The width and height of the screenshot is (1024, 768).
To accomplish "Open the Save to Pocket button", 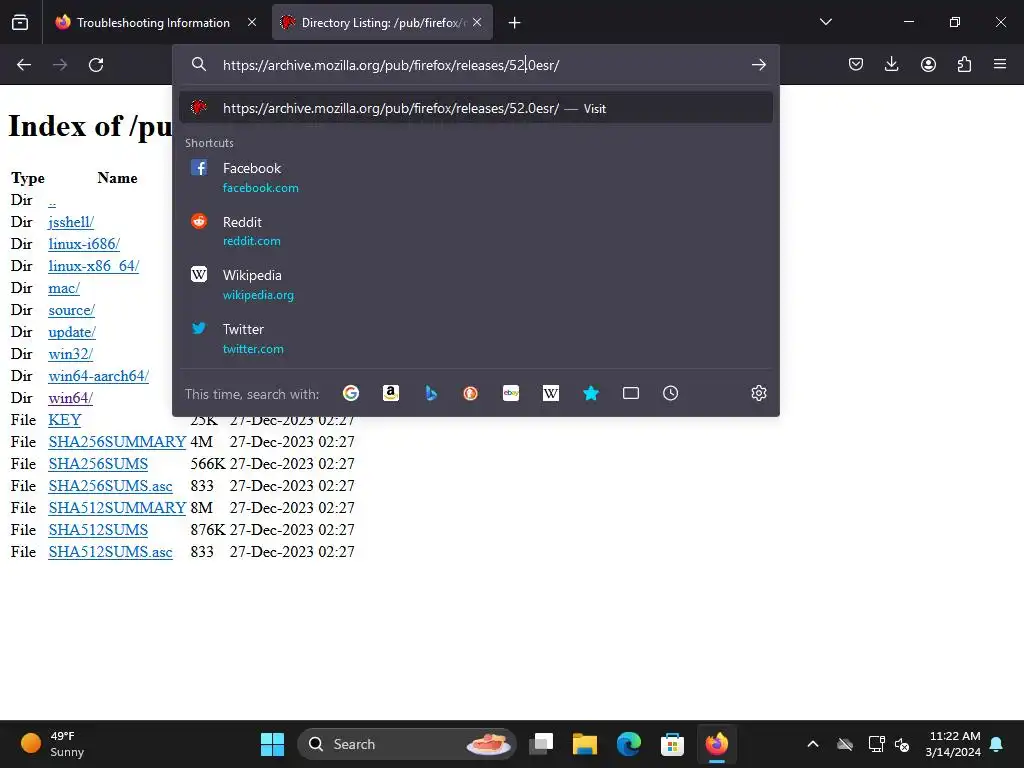I will pyautogui.click(x=856, y=64).
